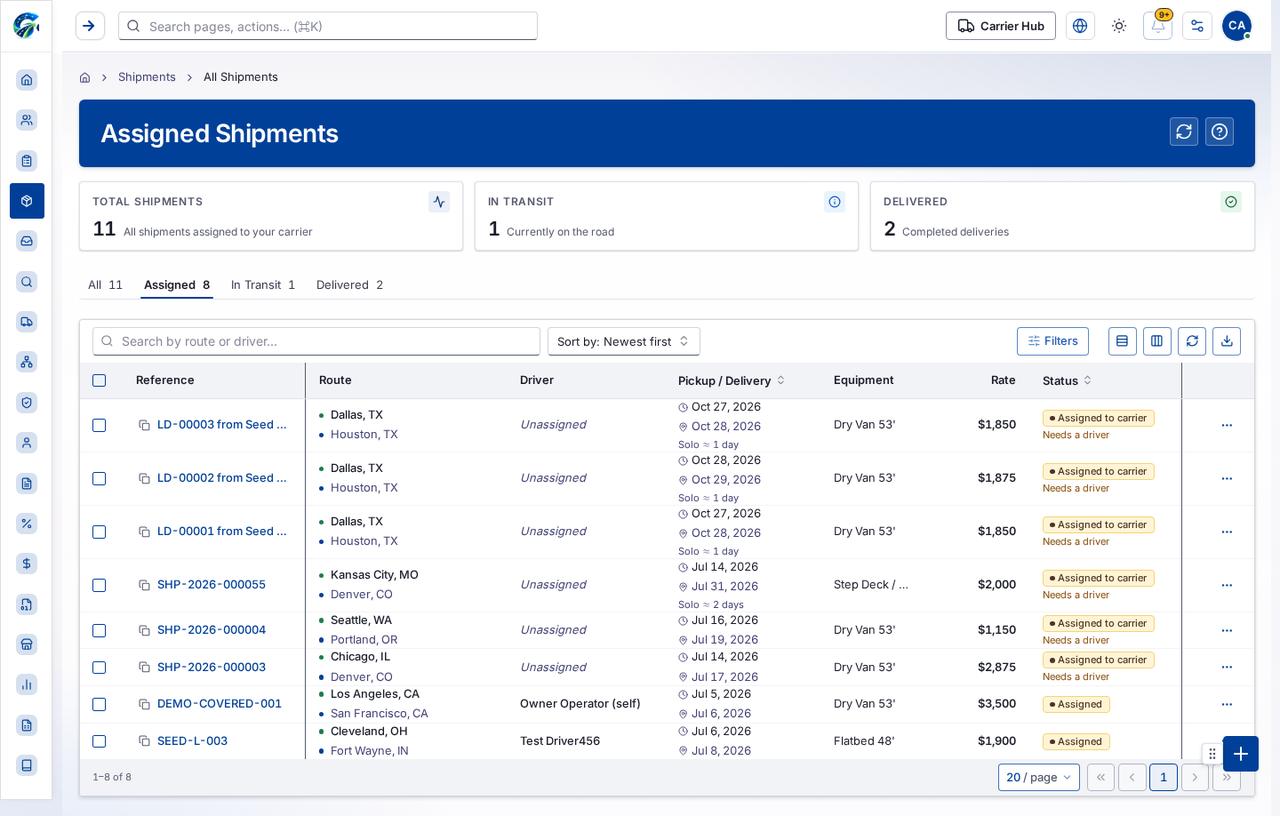
Task: Click the table toolbar refresh icon
Action: point(1192,341)
